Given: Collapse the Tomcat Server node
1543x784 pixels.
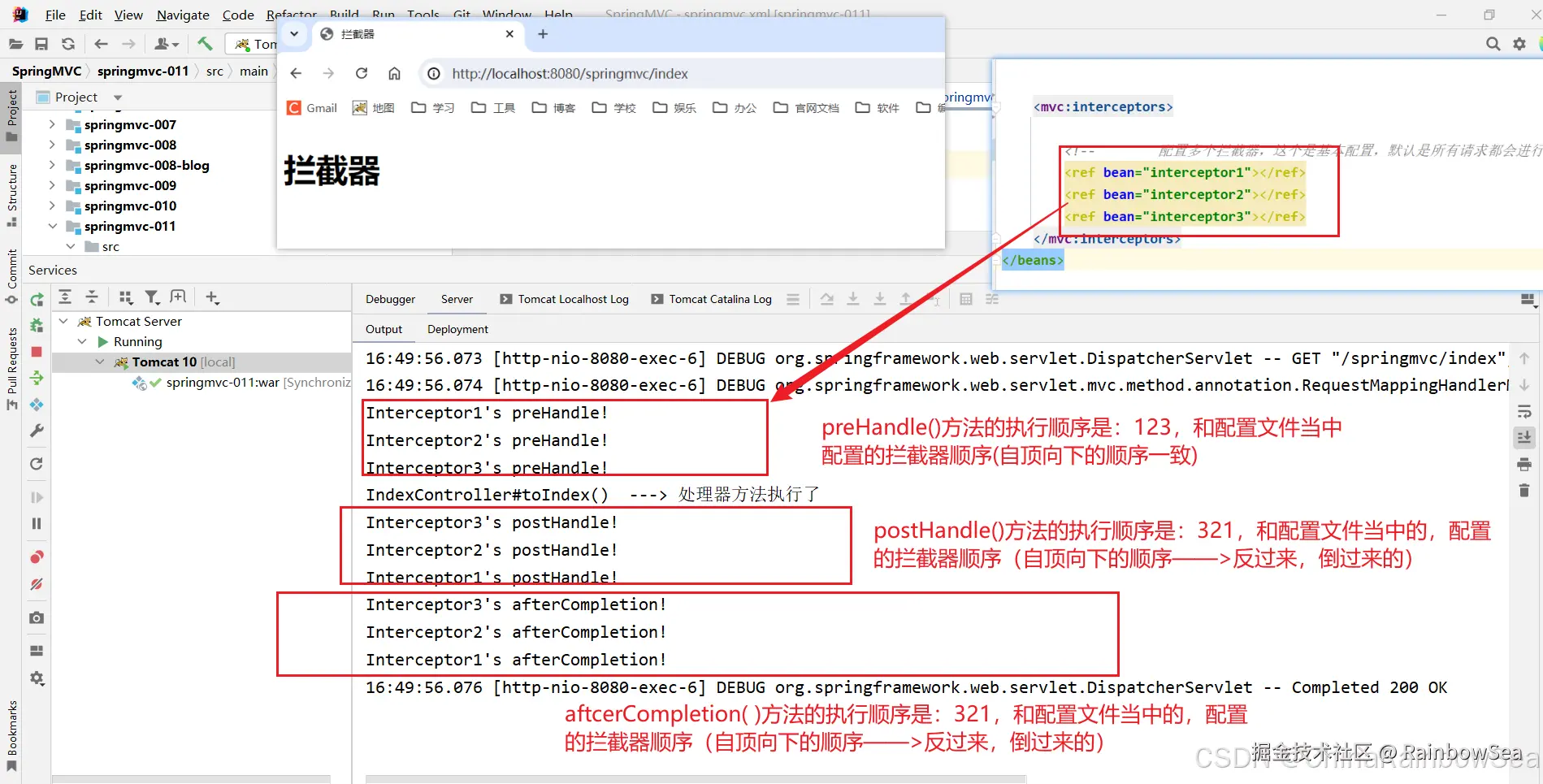Looking at the screenshot, I should coord(63,321).
